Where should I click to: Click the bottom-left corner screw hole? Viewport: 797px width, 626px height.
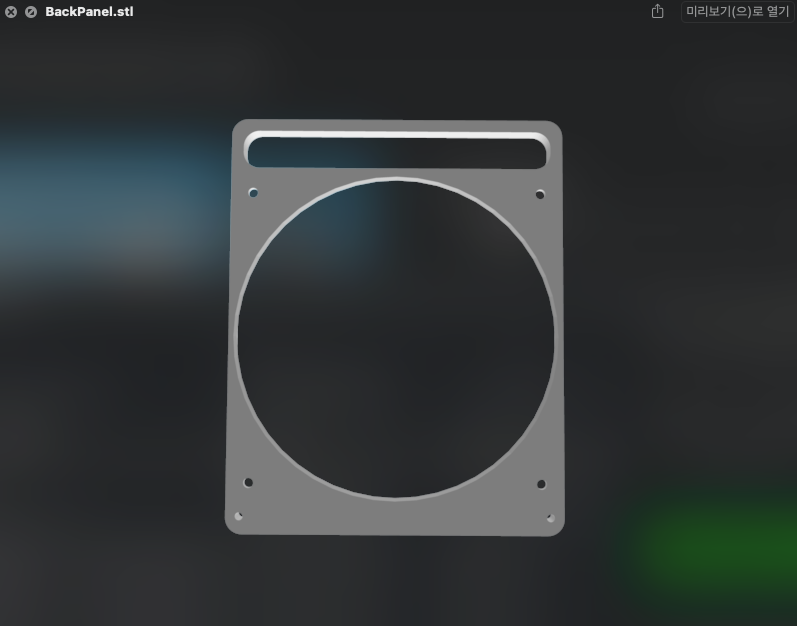[x=238, y=516]
